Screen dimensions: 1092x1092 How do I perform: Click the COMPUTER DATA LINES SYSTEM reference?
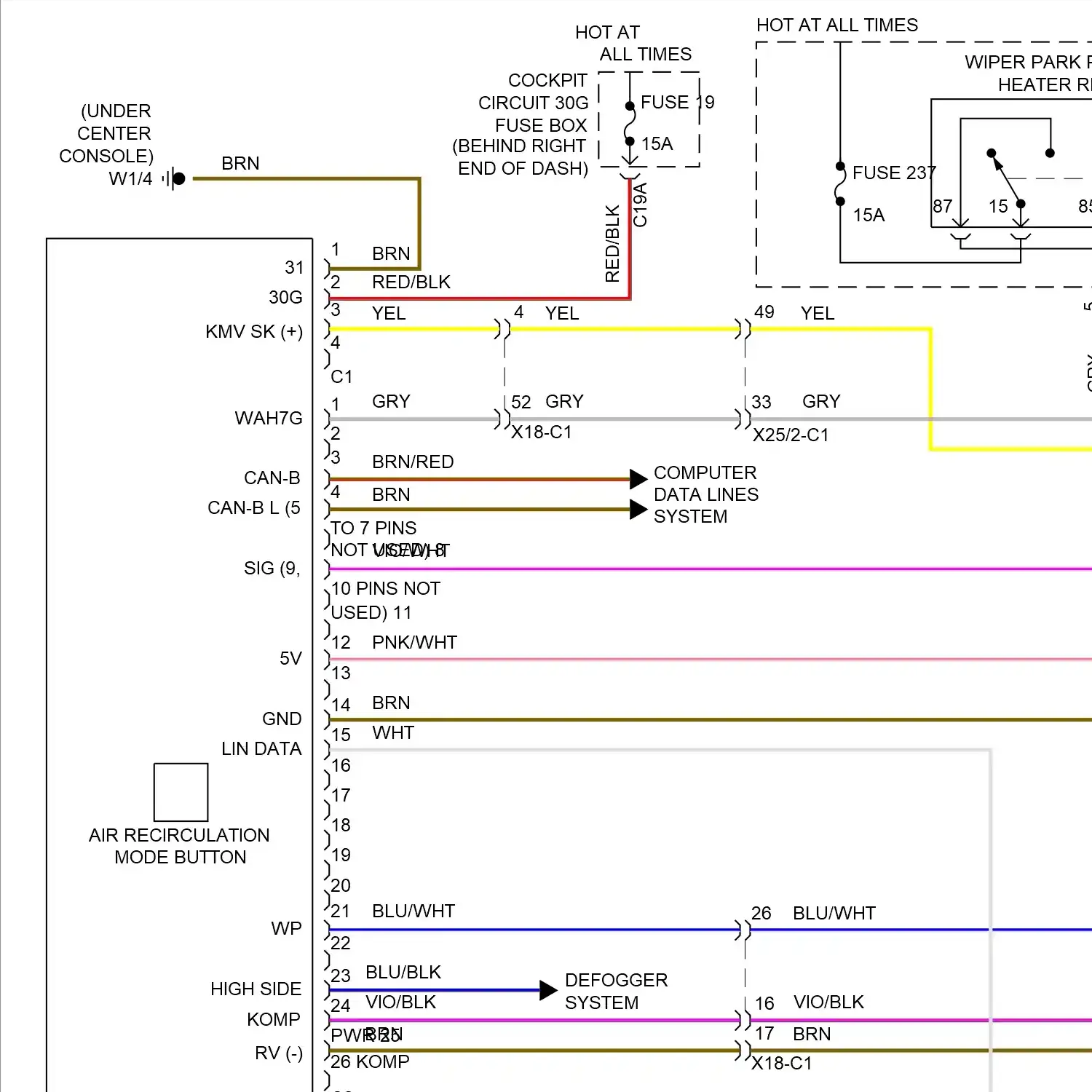tap(706, 494)
